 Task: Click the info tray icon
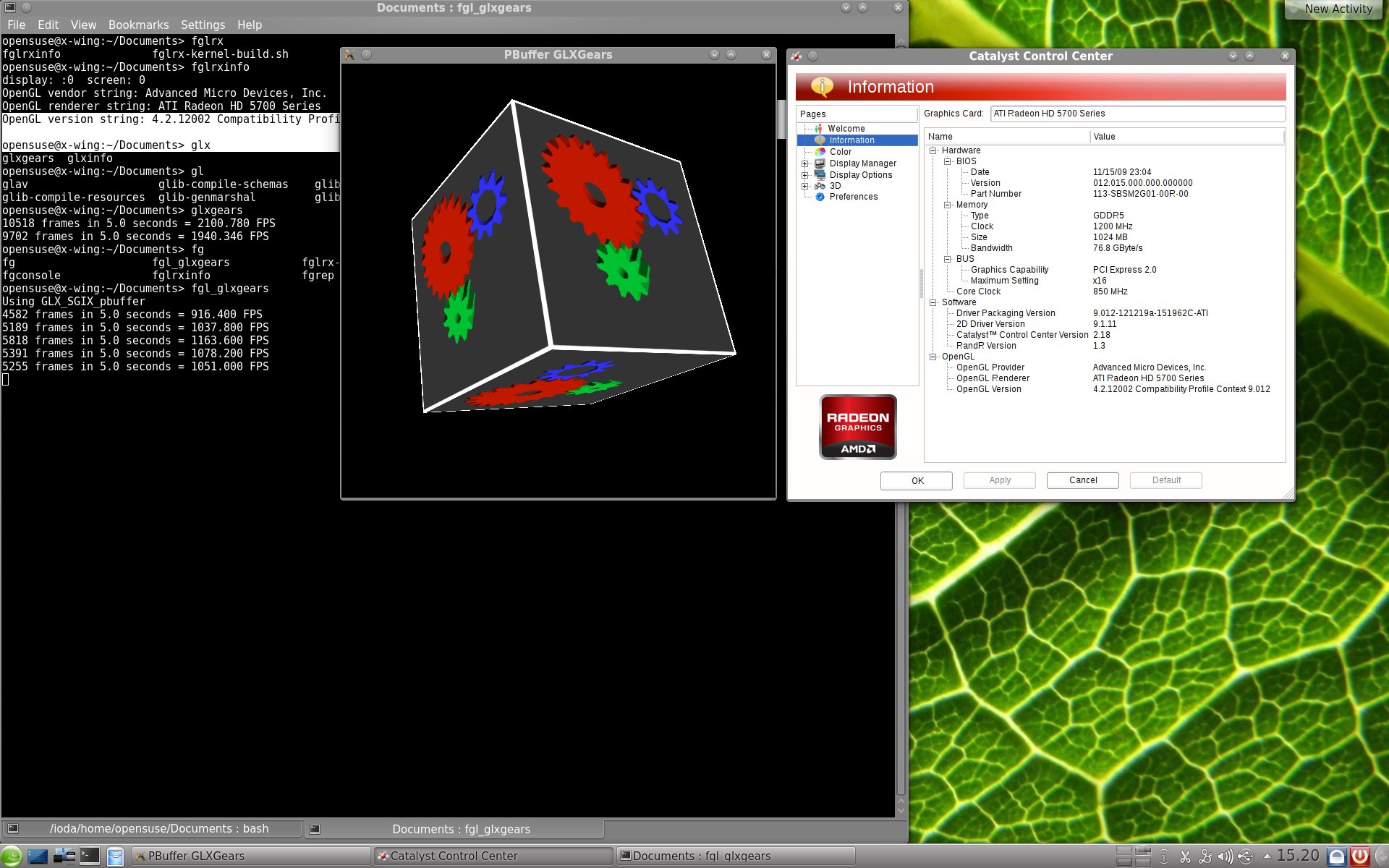(1164, 857)
